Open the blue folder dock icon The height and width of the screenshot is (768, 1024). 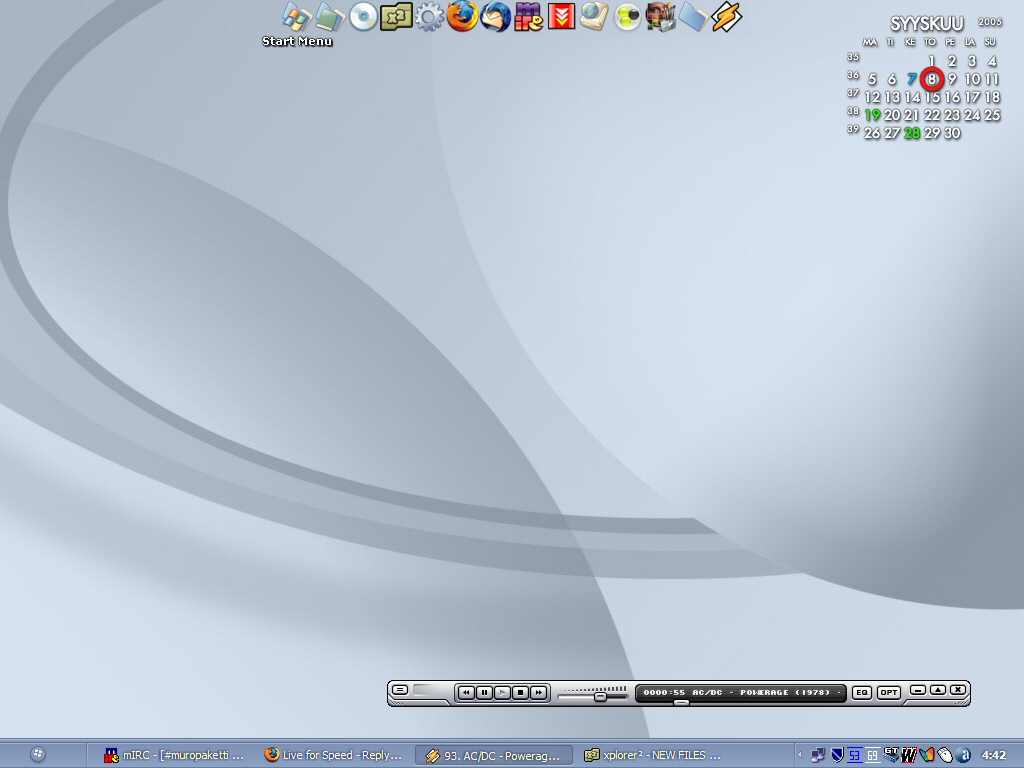pos(693,17)
